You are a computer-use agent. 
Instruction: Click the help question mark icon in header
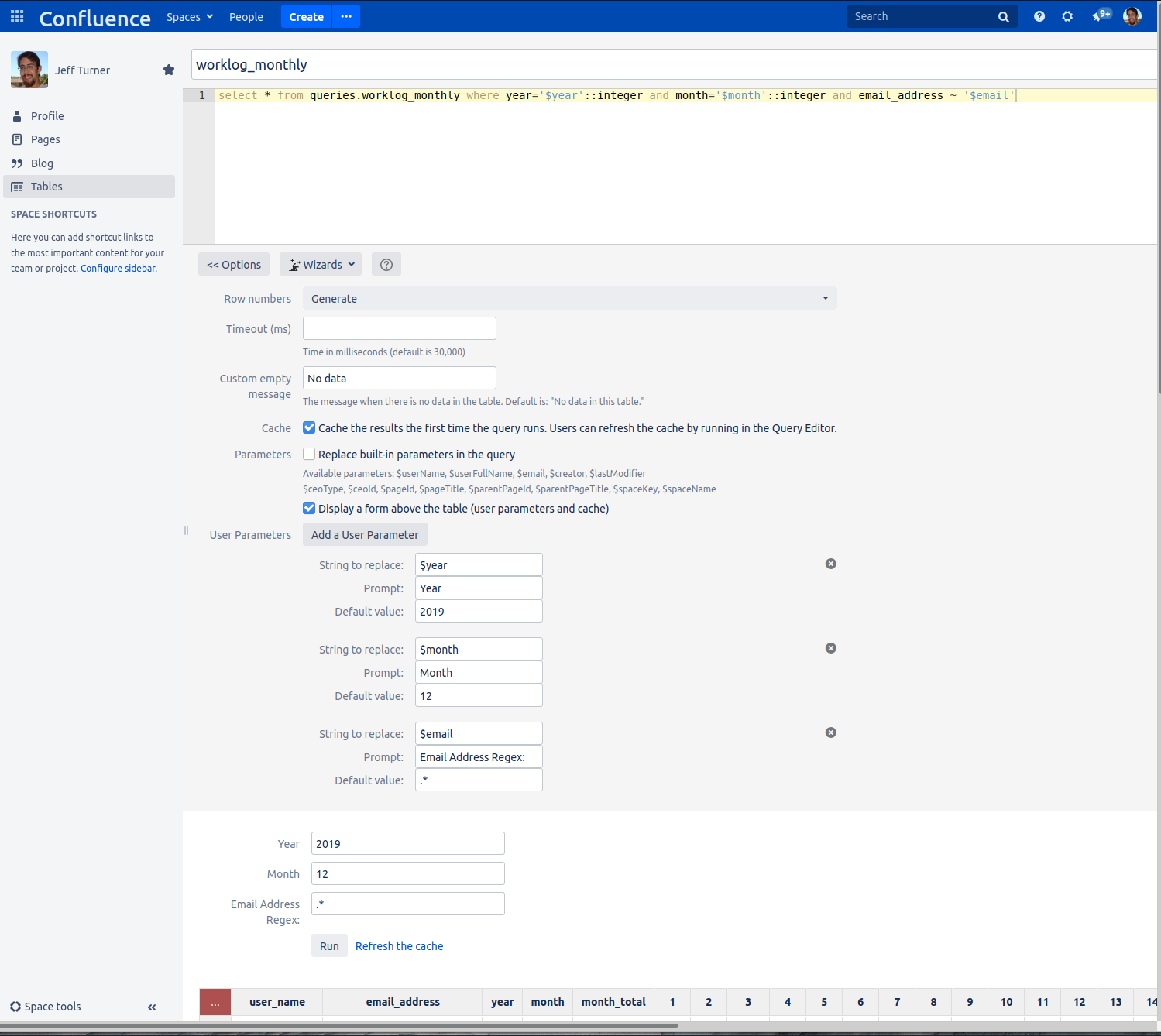coord(1039,16)
